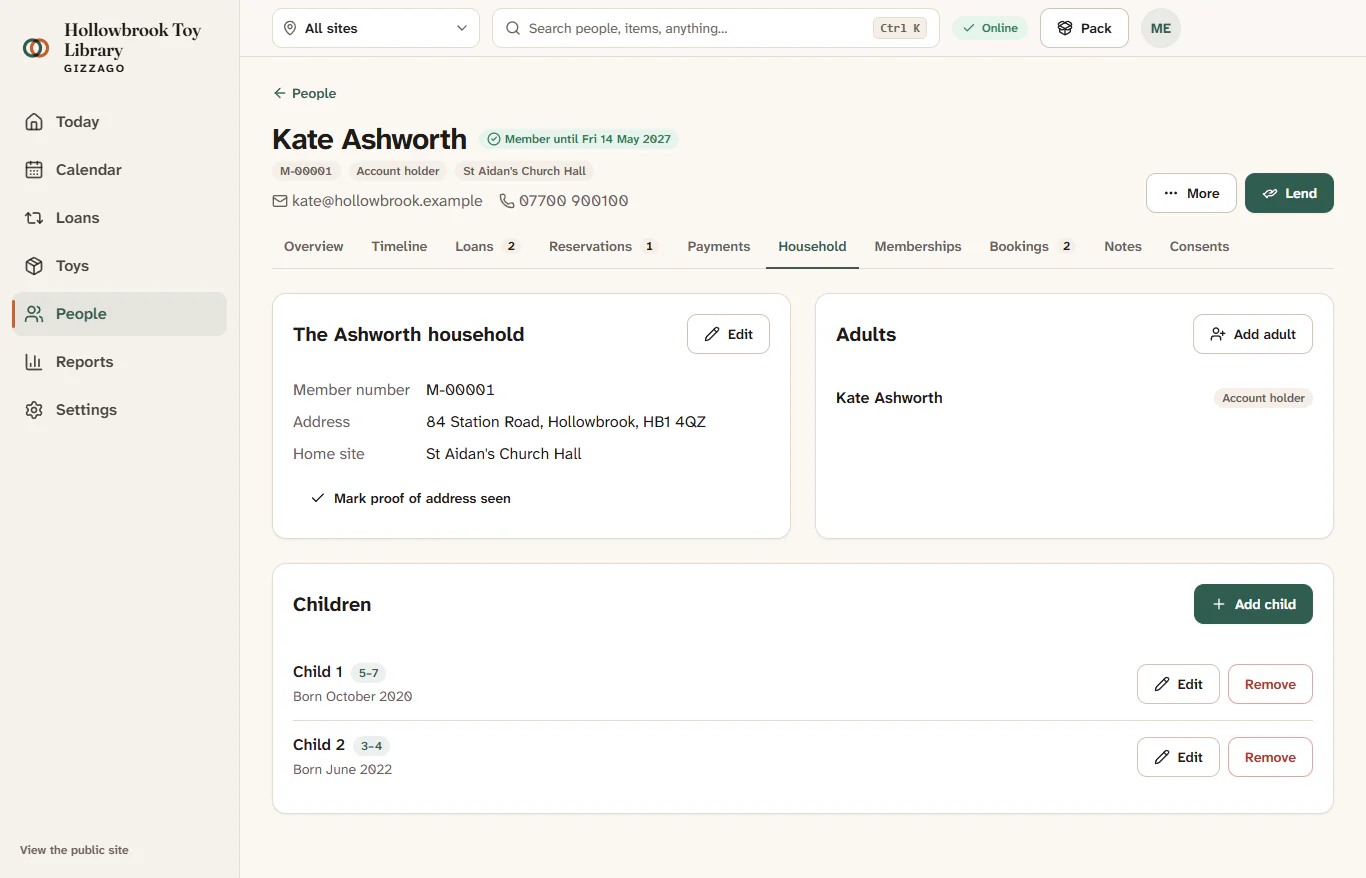Remove Child 2 from household
This screenshot has width=1366, height=878.
[1270, 757]
